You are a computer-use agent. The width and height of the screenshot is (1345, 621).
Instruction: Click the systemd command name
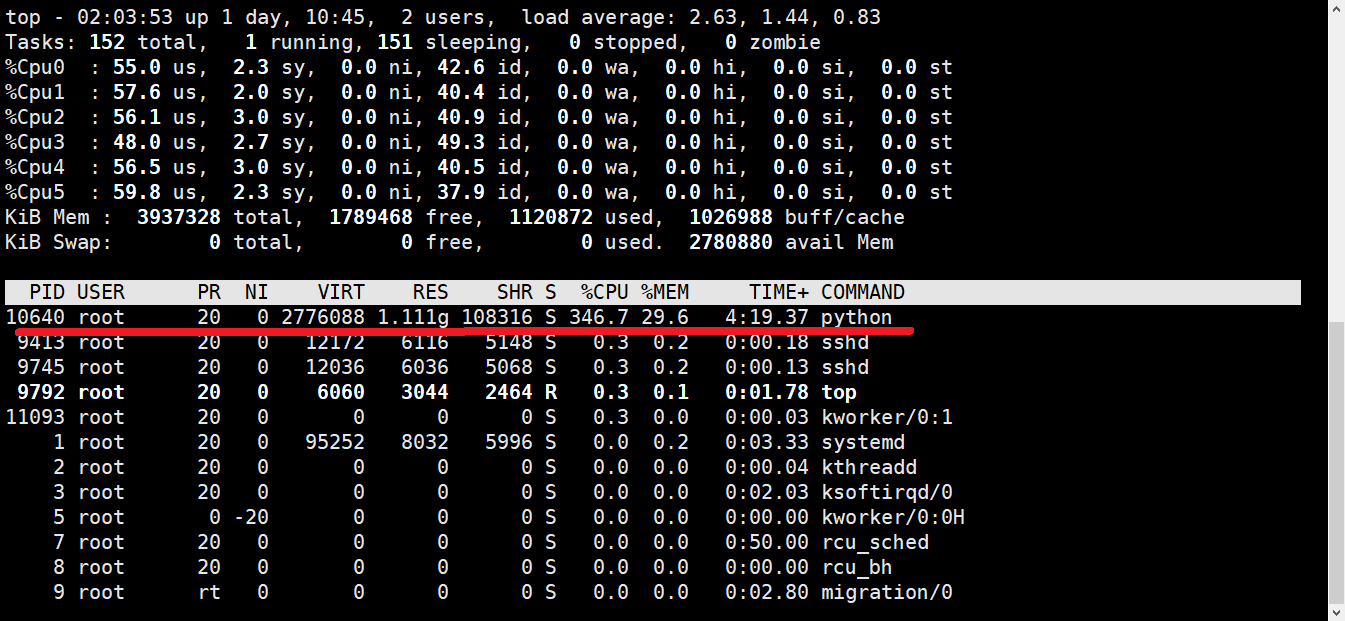863,442
